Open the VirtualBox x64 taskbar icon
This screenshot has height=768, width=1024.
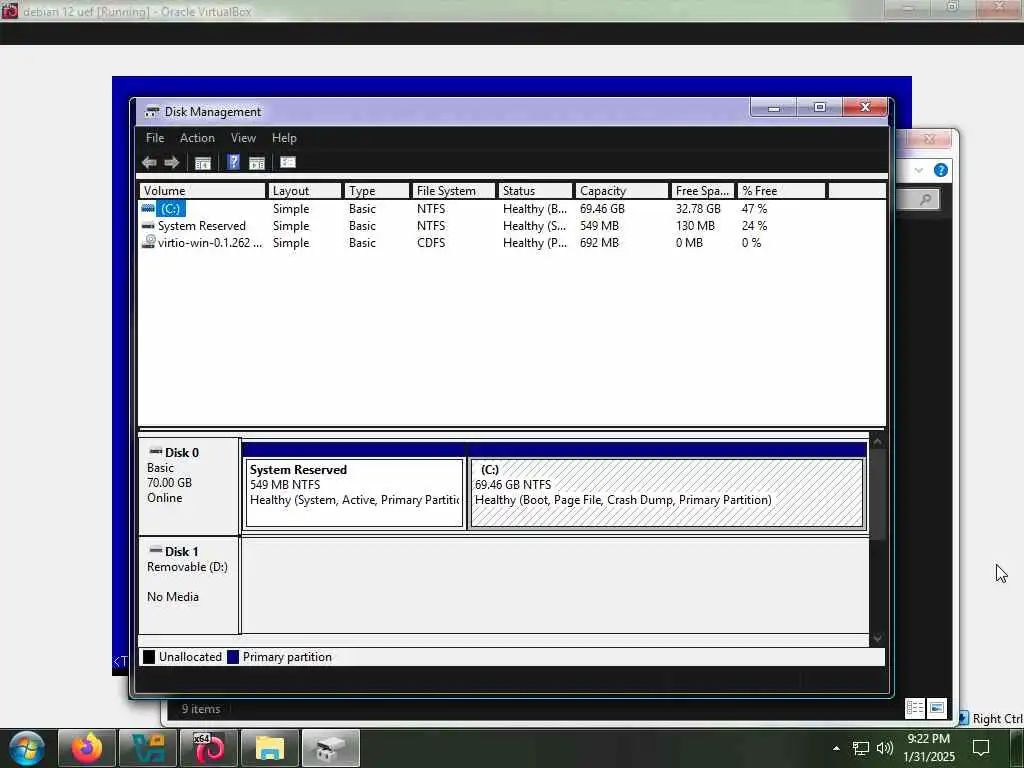click(x=209, y=748)
